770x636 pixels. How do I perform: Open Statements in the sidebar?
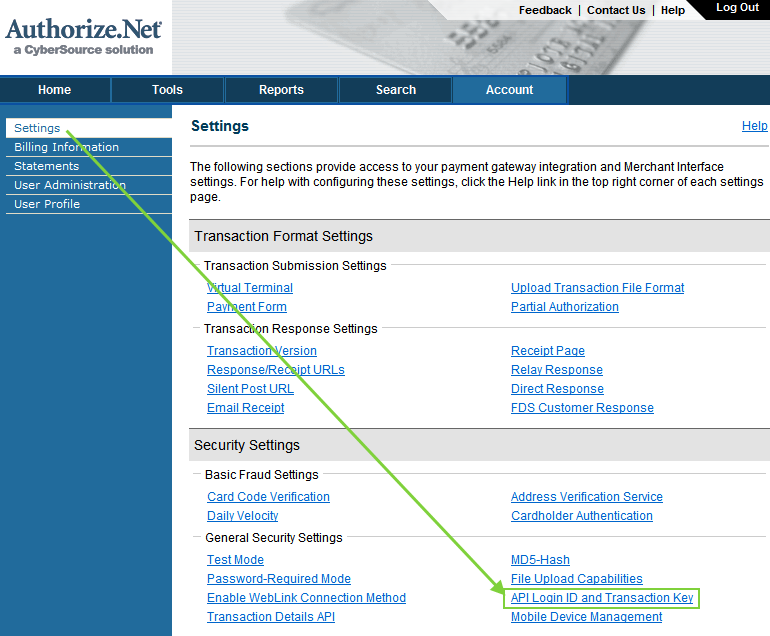tap(89, 166)
